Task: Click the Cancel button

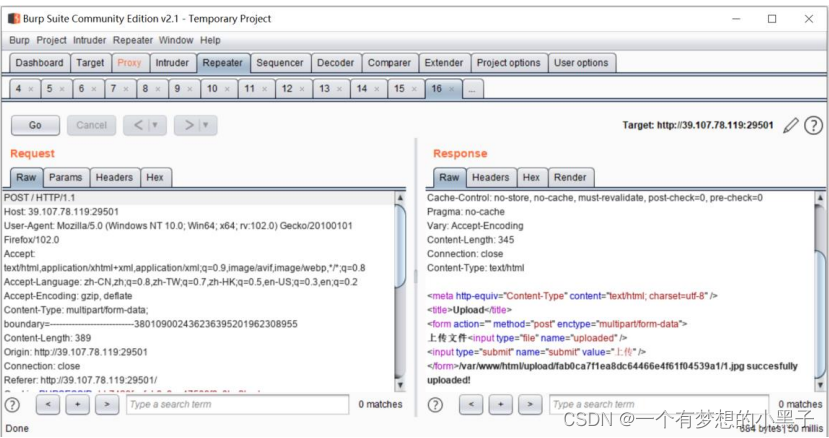Action: point(91,125)
